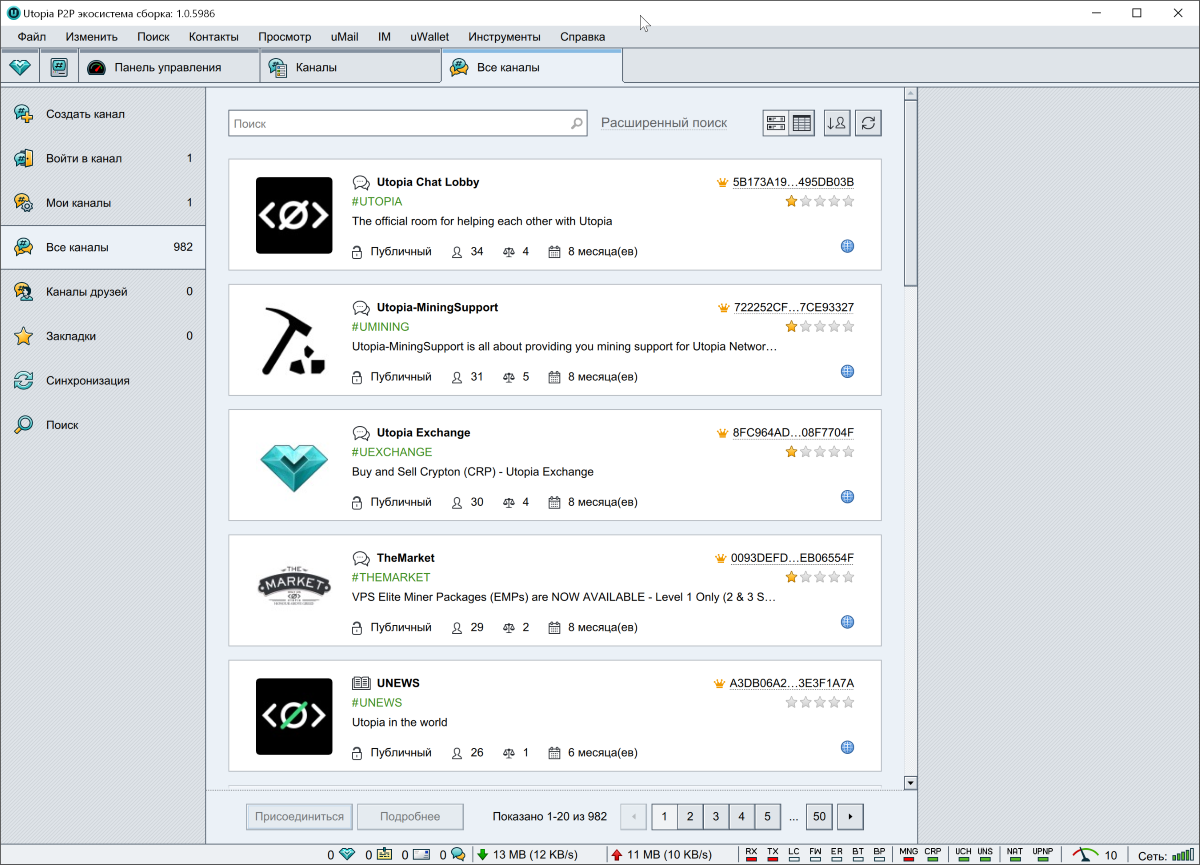Click the mail envelope status bar icon
Screen dimensions: 1200x865
click(x=421, y=854)
